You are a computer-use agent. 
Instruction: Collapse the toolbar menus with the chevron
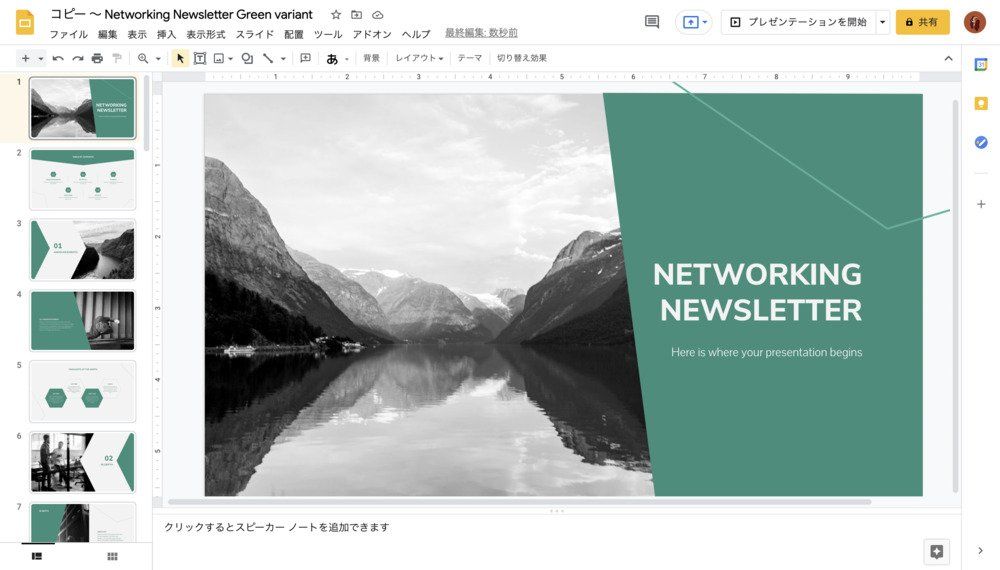948,58
